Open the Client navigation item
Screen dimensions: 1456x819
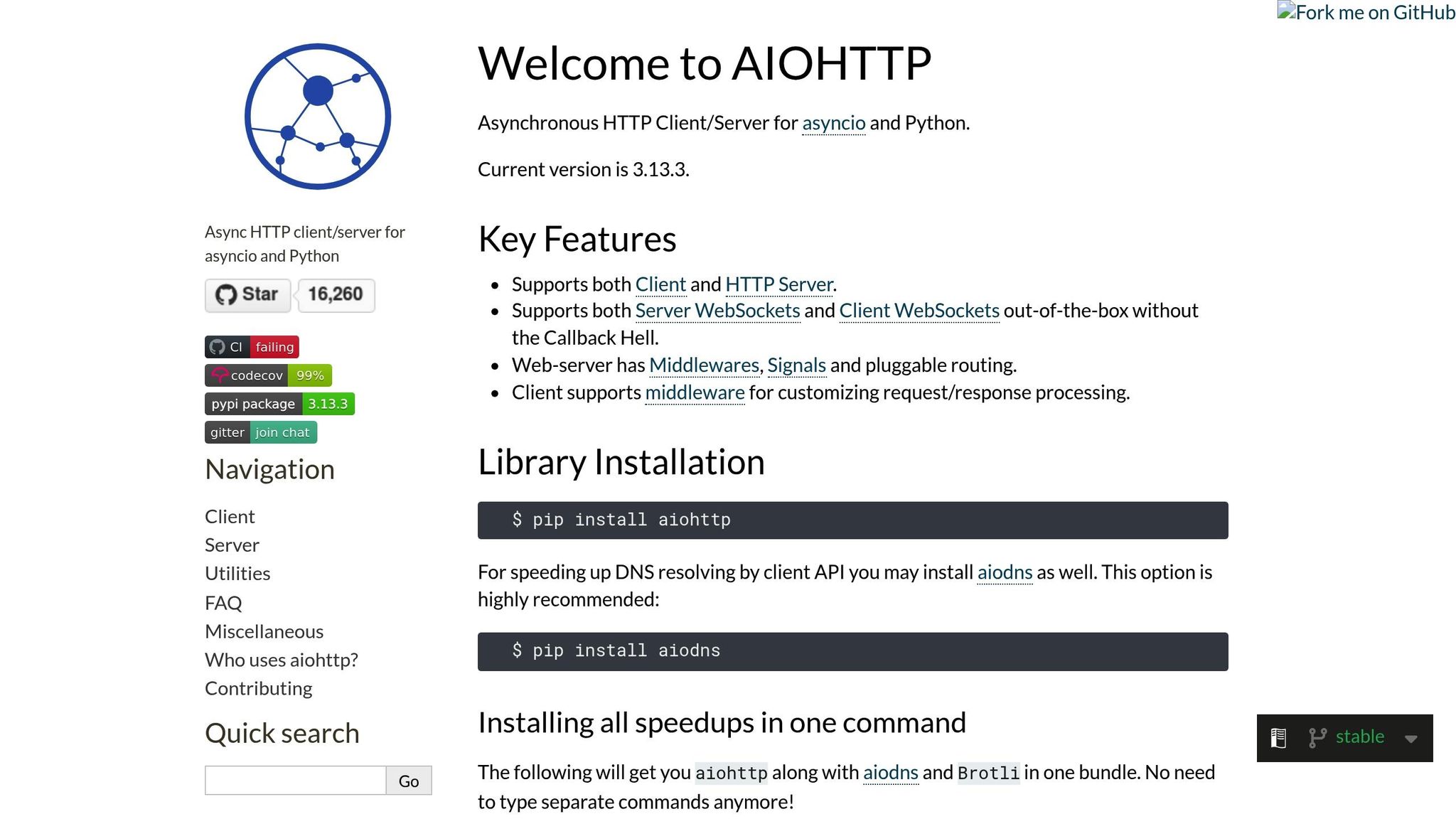tap(230, 517)
